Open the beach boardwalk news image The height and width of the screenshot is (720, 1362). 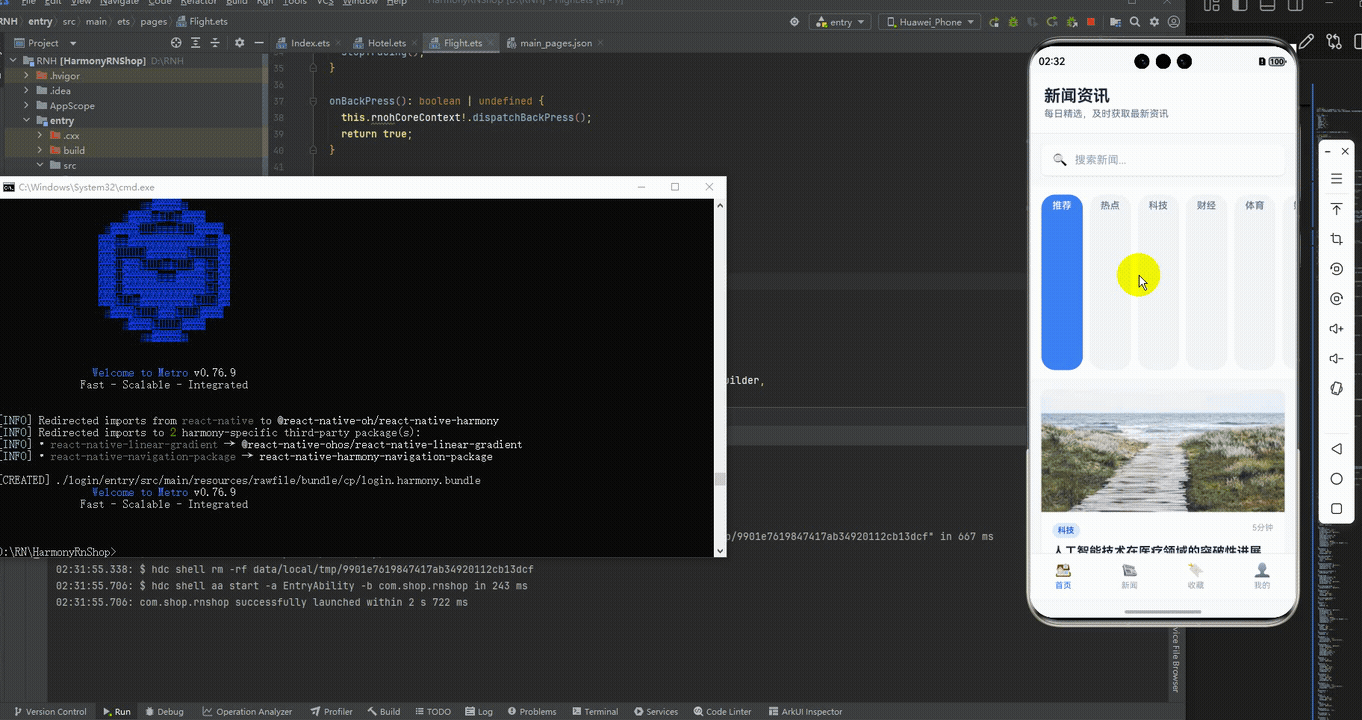point(1163,451)
